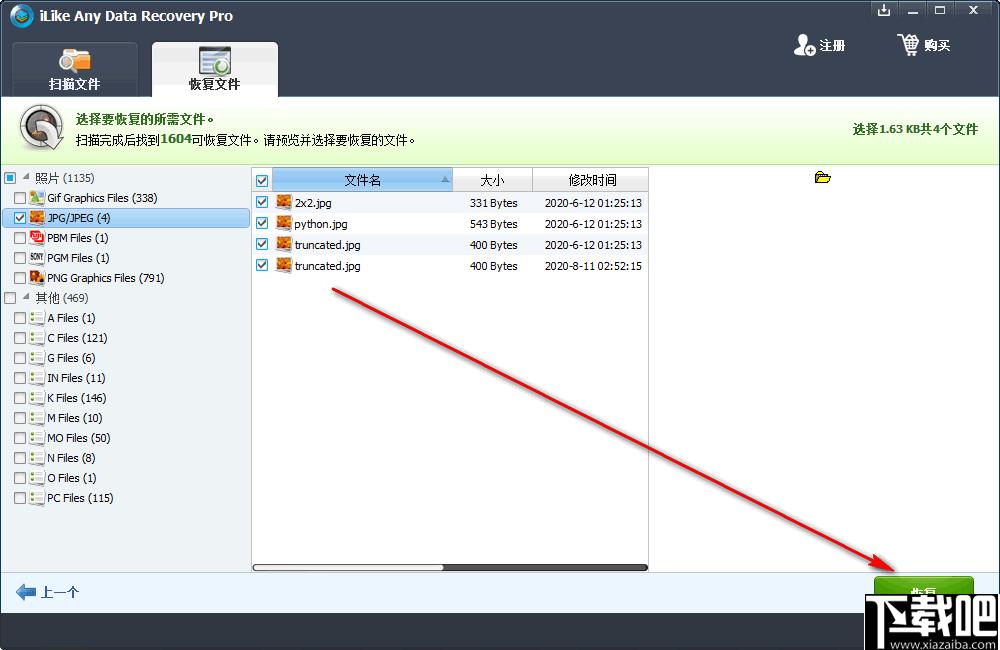
Task: Uncheck the python.jpg file checkbox
Action: (261, 223)
